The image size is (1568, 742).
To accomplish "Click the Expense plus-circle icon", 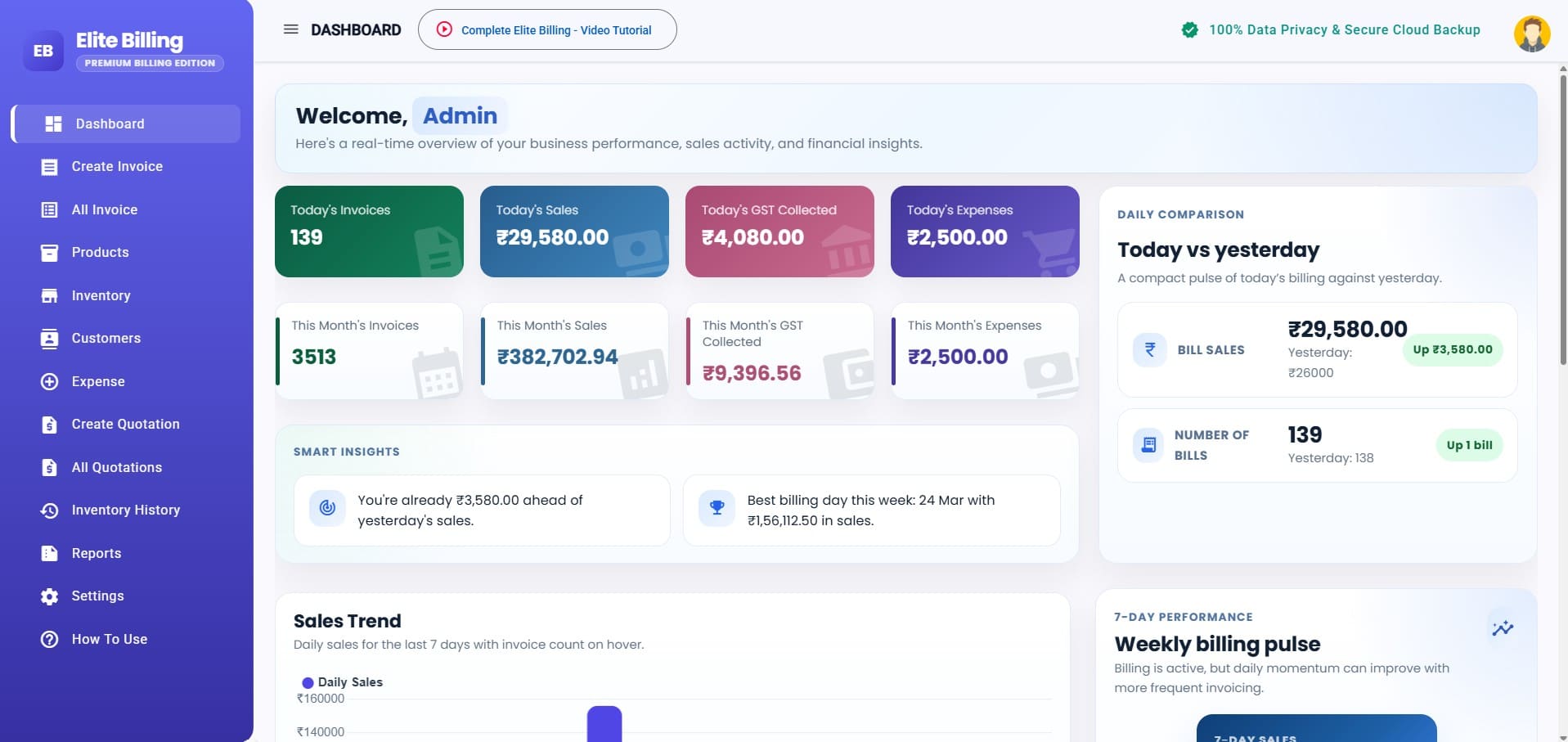I will [x=50, y=381].
